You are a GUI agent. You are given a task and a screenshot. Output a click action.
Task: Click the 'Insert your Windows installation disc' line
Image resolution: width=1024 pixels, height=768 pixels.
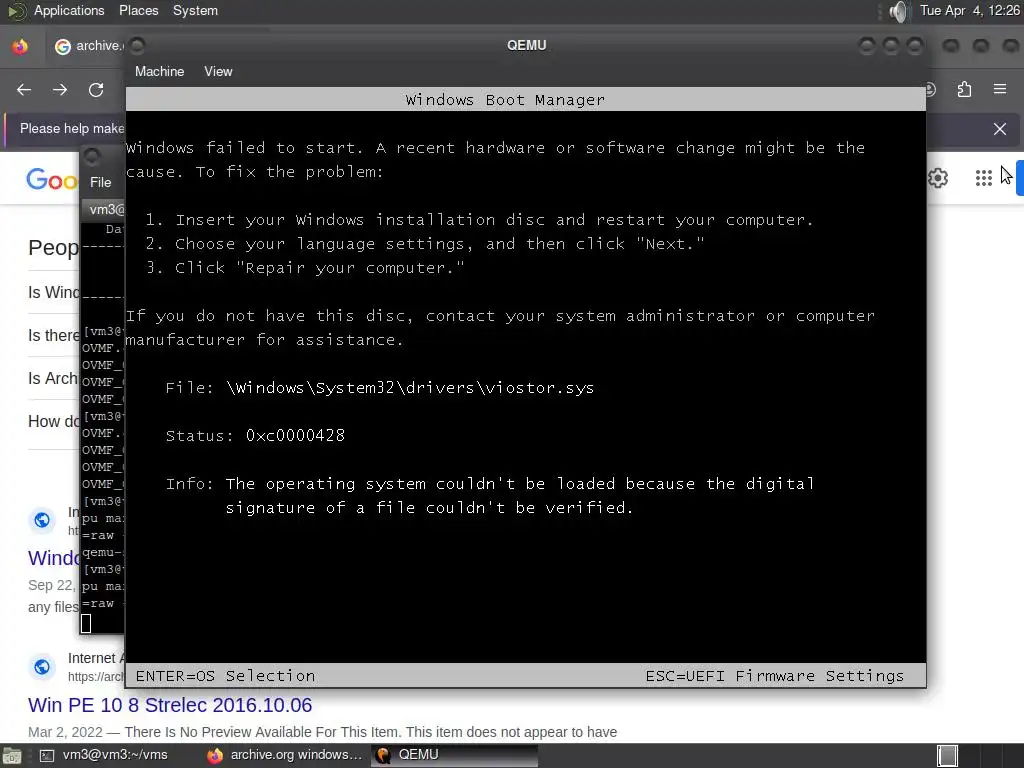(x=479, y=219)
